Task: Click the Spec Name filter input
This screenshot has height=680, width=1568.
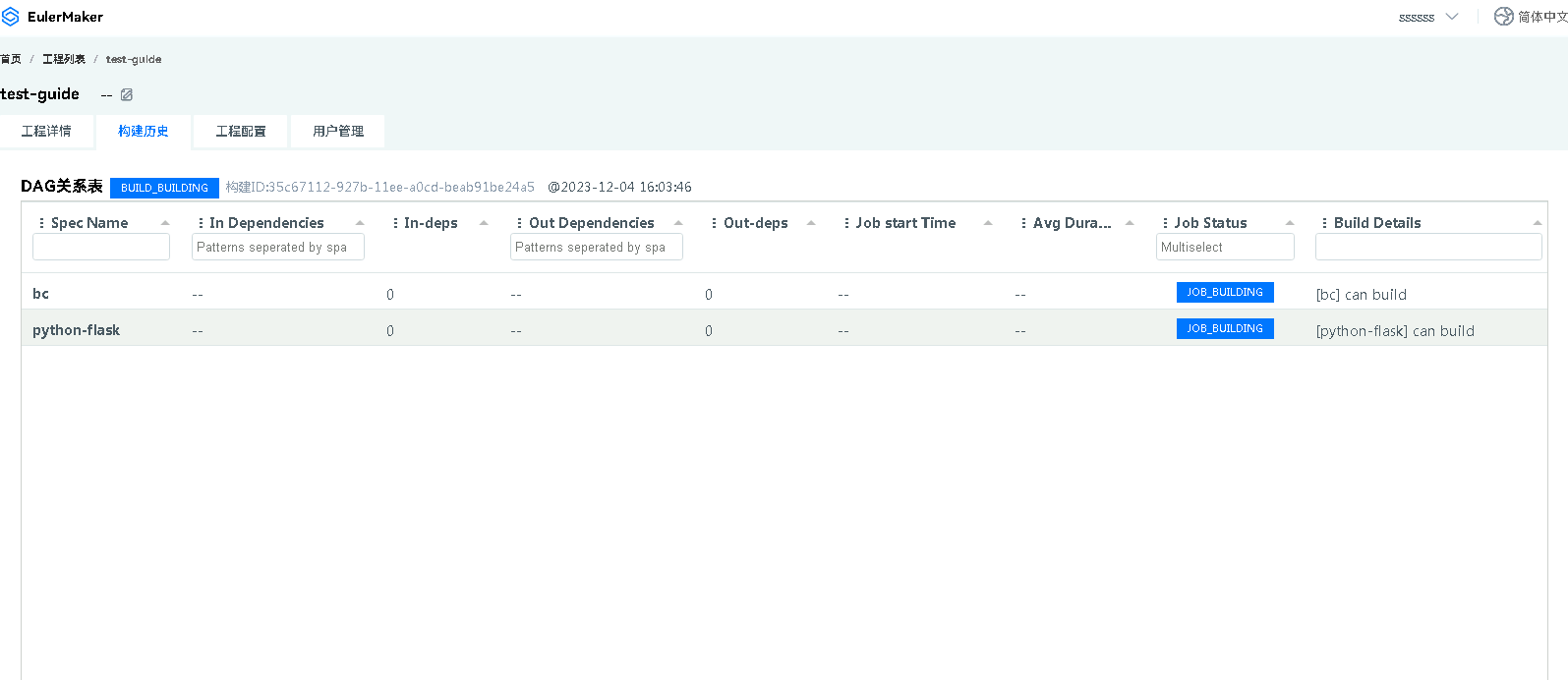Action: coord(101,248)
